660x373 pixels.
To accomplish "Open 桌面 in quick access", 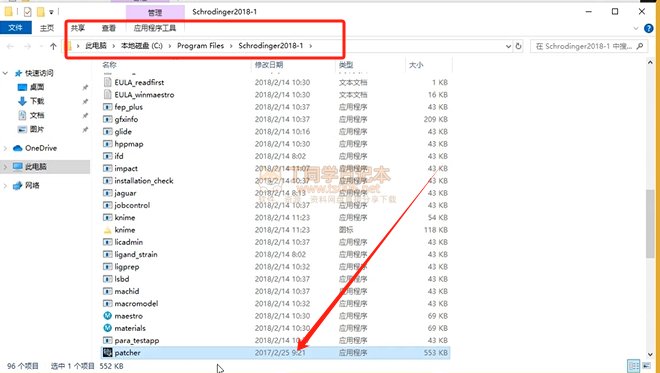I will (x=37, y=87).
